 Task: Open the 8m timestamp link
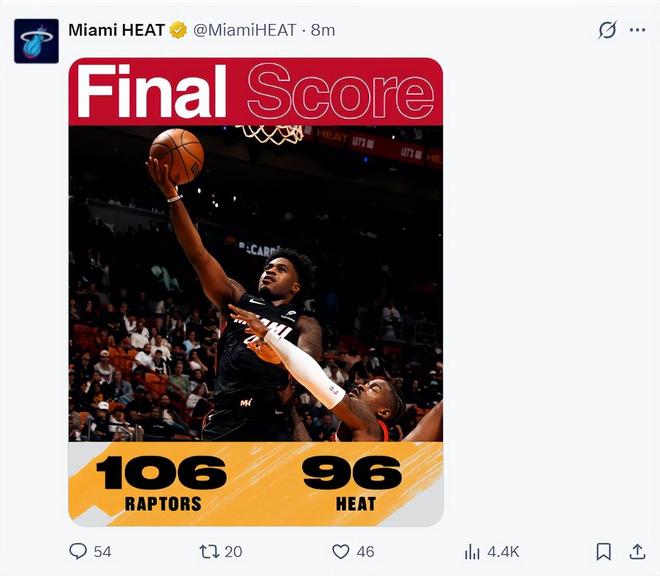coord(323,30)
